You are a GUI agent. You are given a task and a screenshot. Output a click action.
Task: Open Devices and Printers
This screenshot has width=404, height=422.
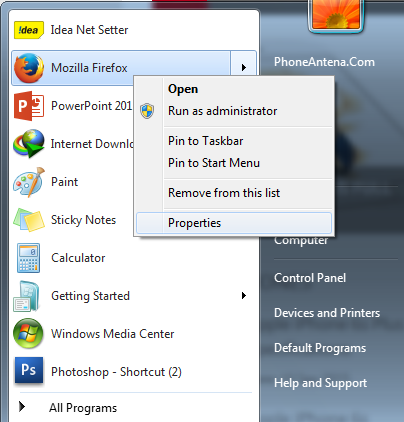tap(327, 313)
